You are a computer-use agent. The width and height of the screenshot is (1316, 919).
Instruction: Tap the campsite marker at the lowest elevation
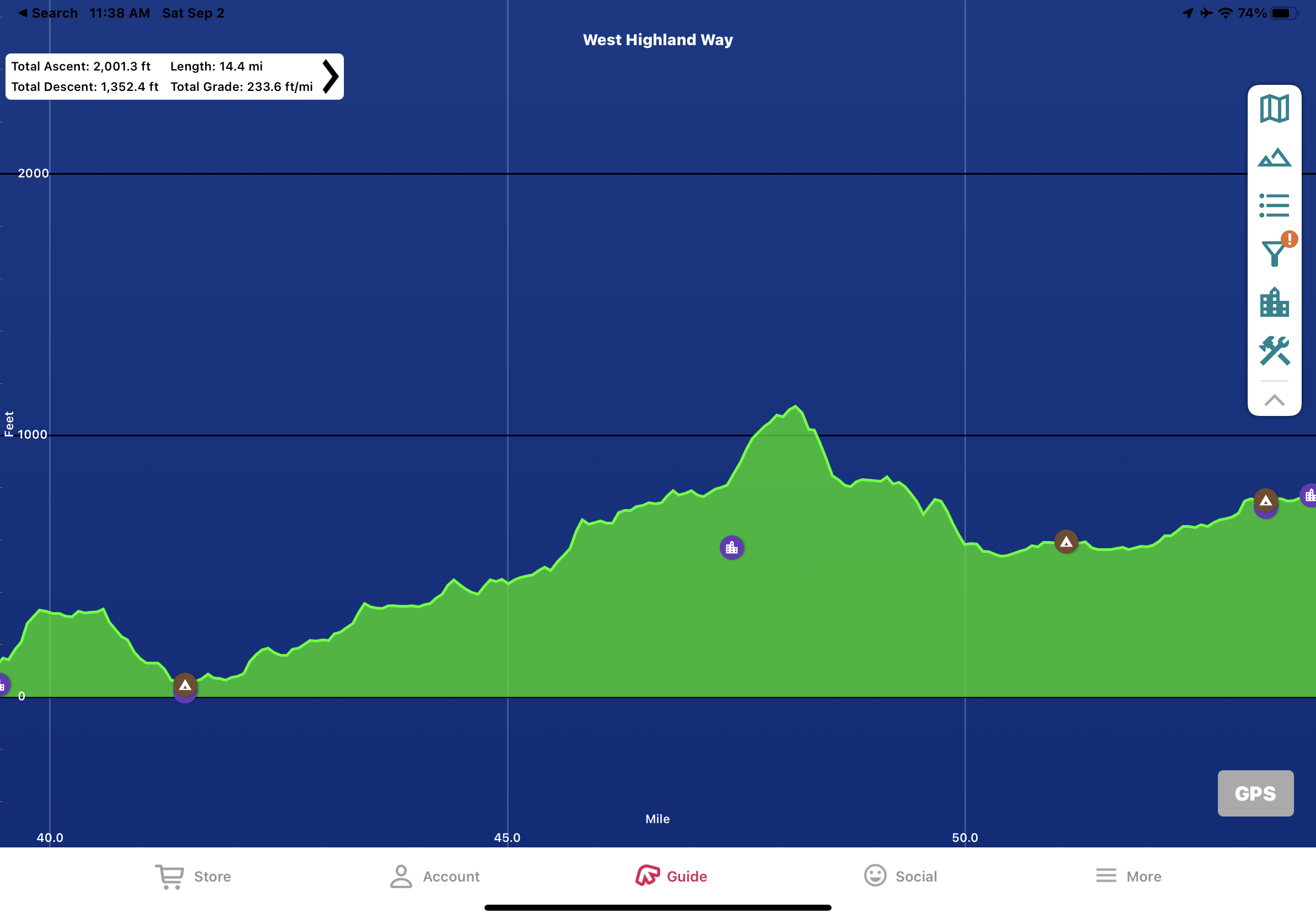click(185, 685)
